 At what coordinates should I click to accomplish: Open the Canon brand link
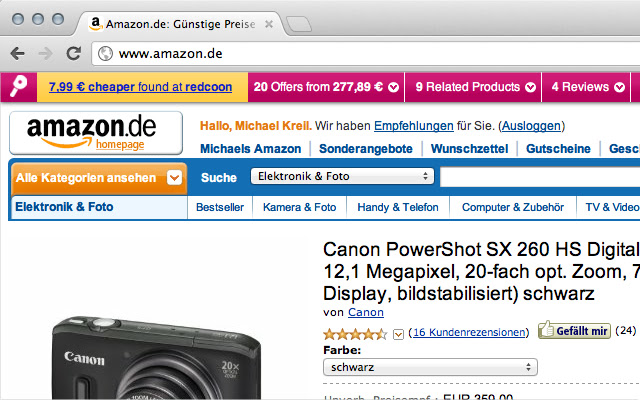pos(366,312)
